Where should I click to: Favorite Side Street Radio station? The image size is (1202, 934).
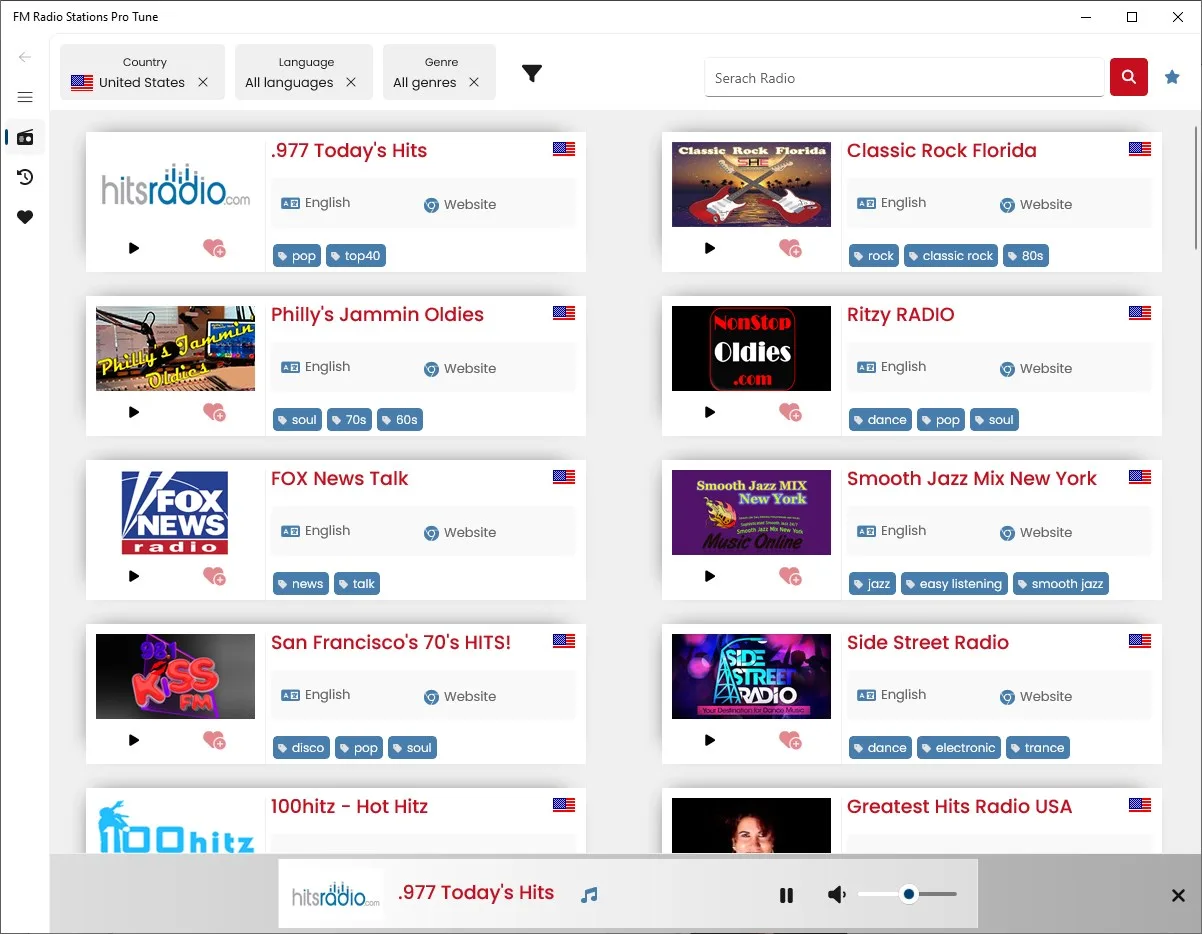click(x=790, y=740)
